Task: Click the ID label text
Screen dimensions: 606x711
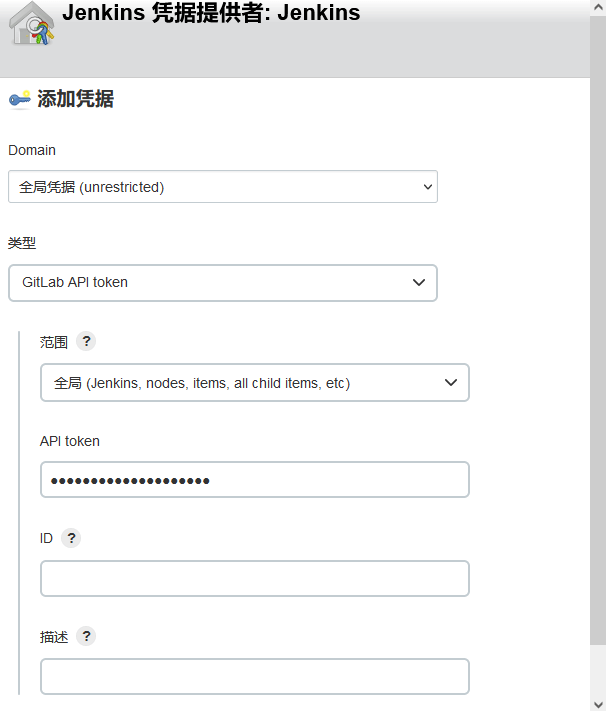Action: pos(46,538)
